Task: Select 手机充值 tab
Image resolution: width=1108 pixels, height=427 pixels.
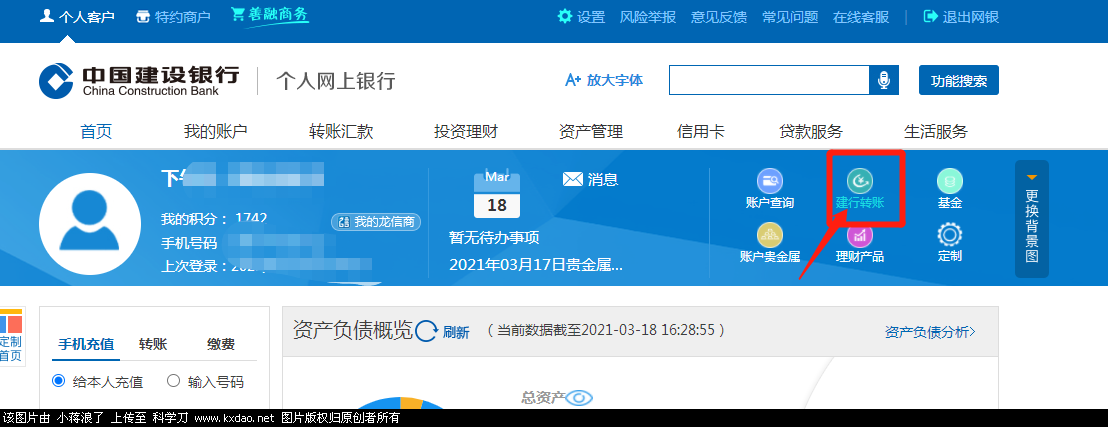Action: click(x=86, y=345)
